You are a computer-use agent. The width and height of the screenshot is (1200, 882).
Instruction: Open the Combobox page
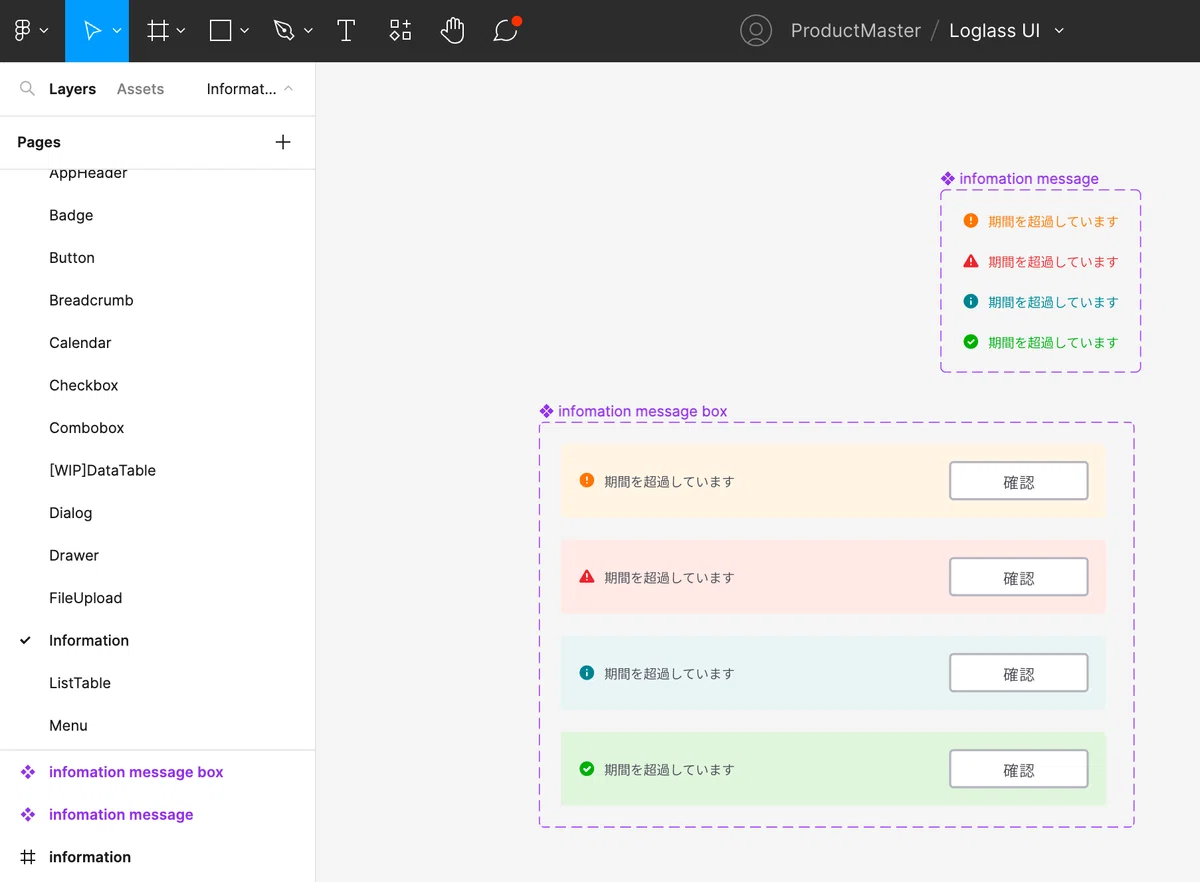[x=87, y=428]
